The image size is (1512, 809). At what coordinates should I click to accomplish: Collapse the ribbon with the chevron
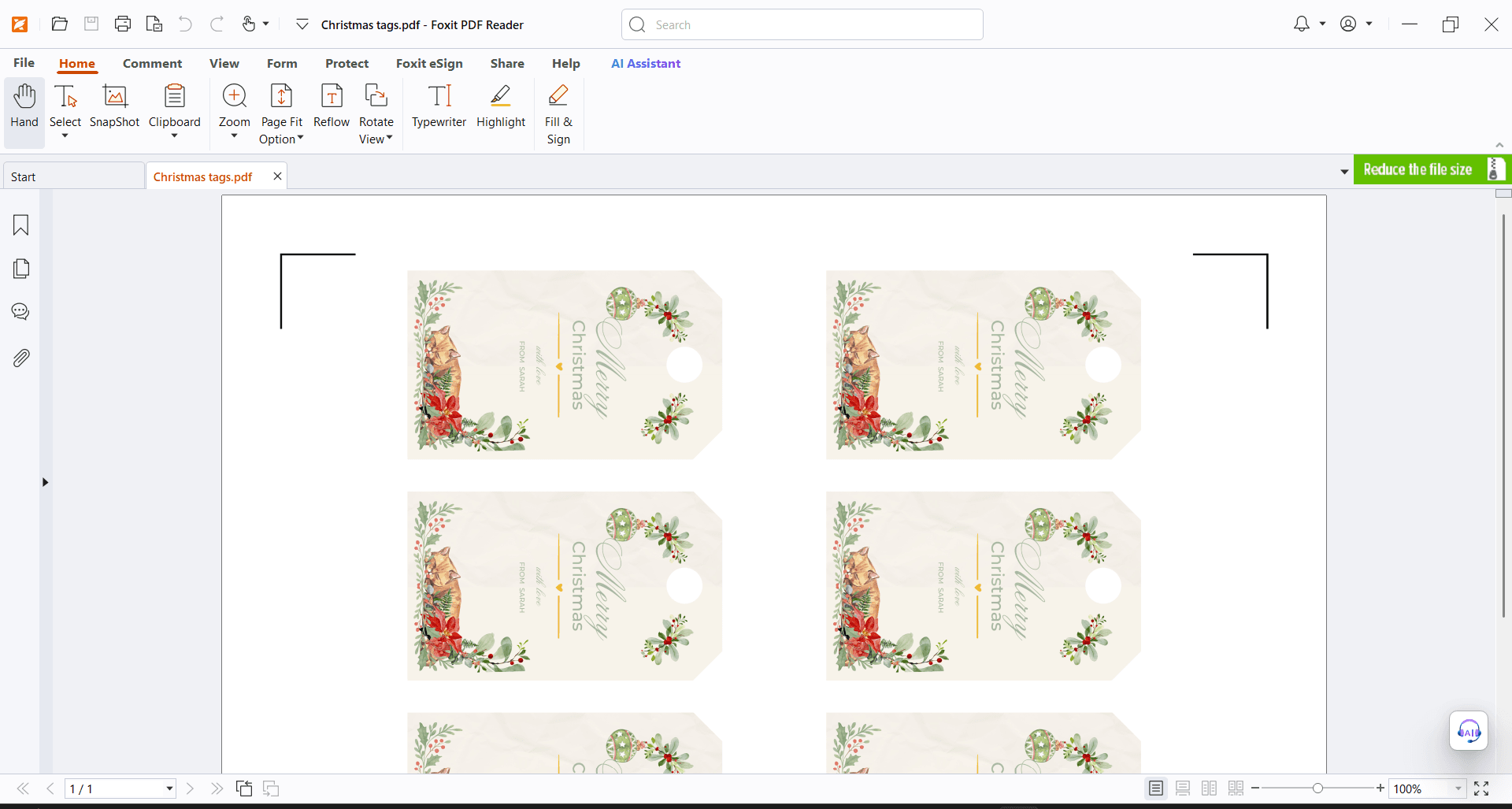(x=1499, y=145)
